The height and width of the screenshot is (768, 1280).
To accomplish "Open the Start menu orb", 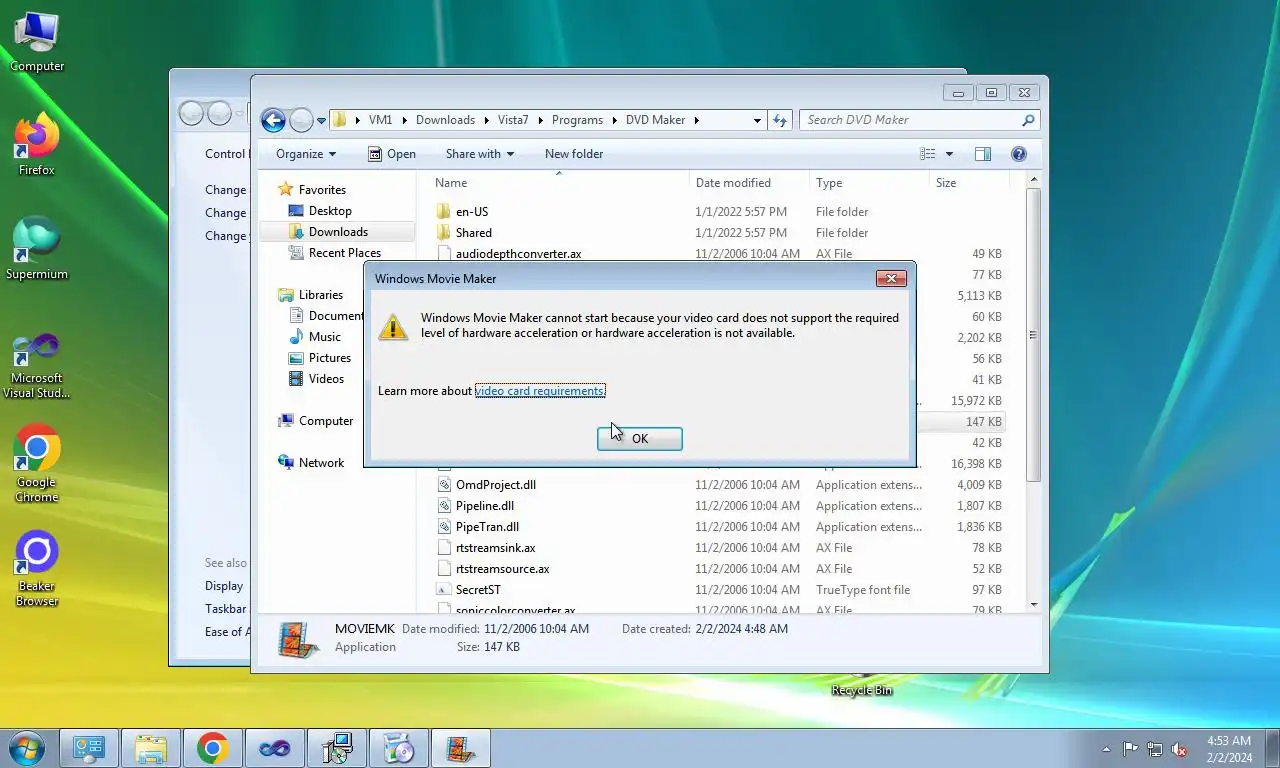I will click(27, 748).
